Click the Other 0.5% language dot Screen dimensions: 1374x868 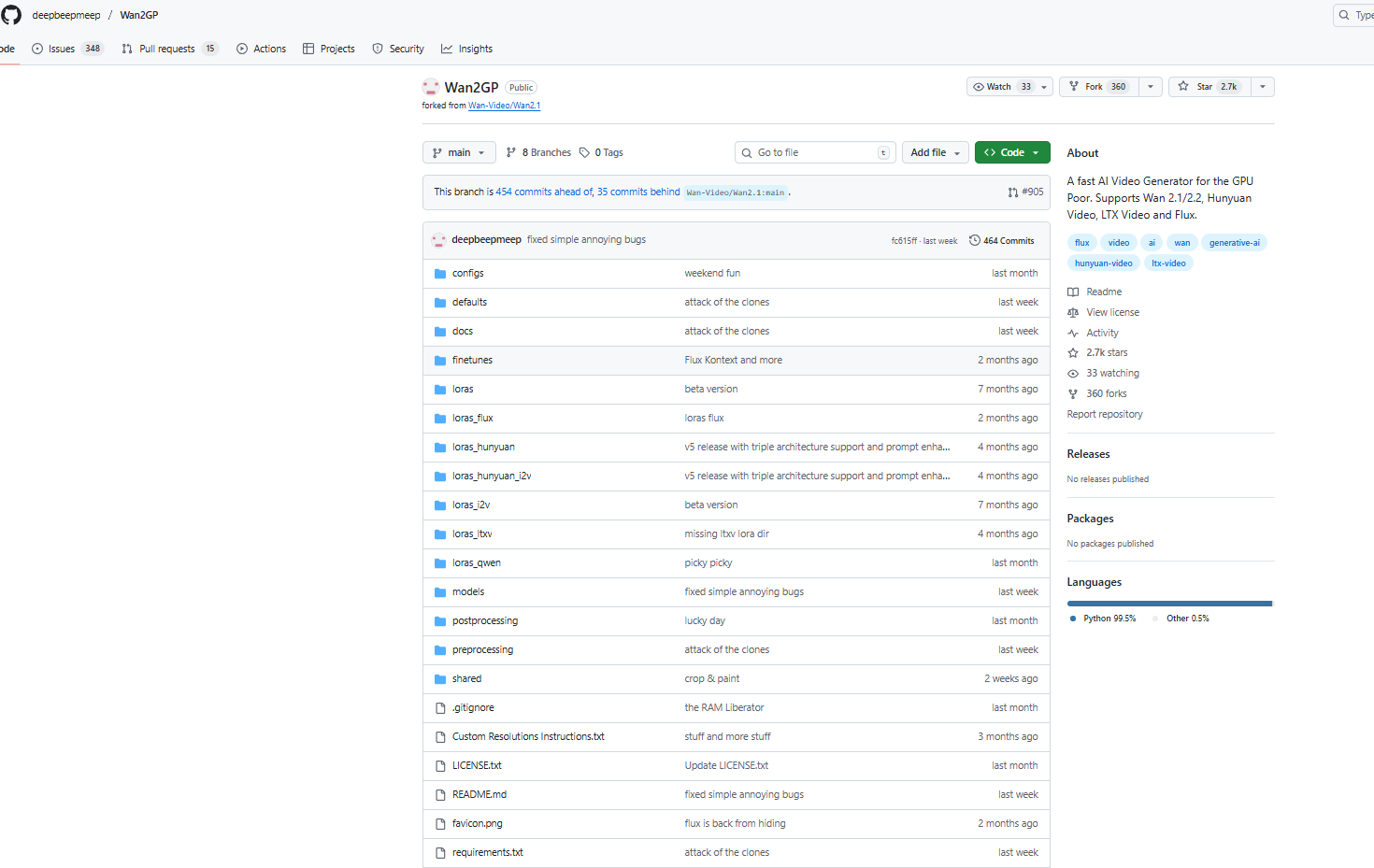(1156, 619)
